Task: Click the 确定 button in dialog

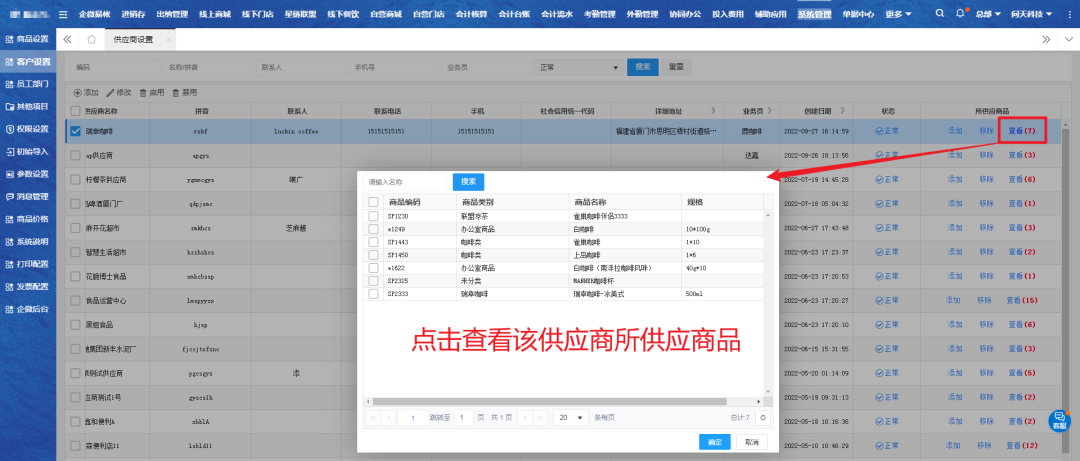Action: click(714, 441)
